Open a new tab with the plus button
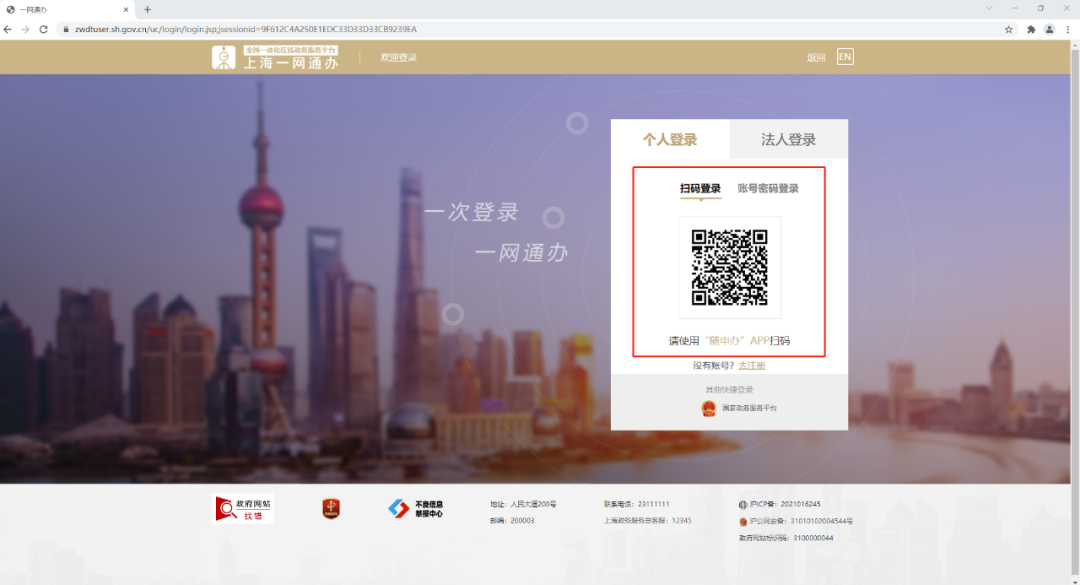This screenshot has height=585, width=1080. (x=146, y=9)
